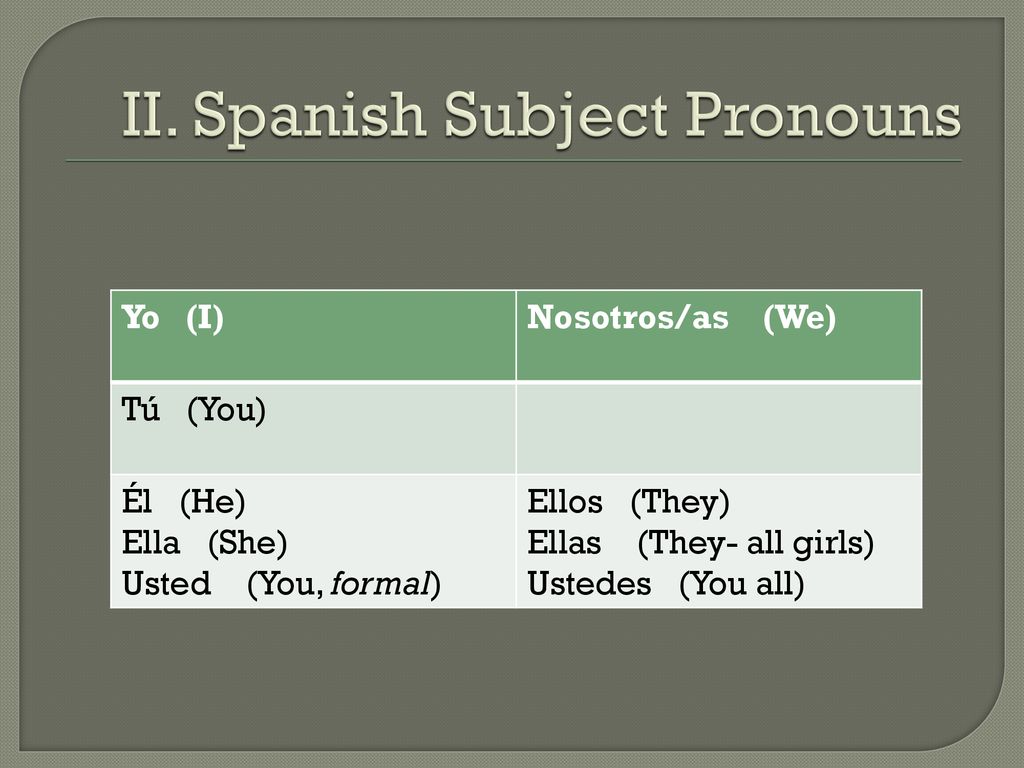The height and width of the screenshot is (768, 1024).
Task: Click the empty cell next to Tú
Action: [x=719, y=428]
